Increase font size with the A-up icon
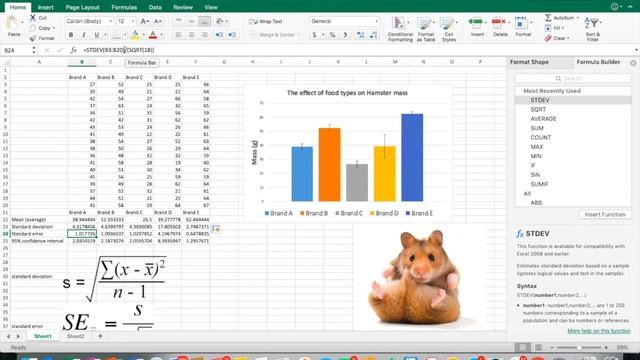The width and height of the screenshot is (640, 360). (x=144, y=21)
